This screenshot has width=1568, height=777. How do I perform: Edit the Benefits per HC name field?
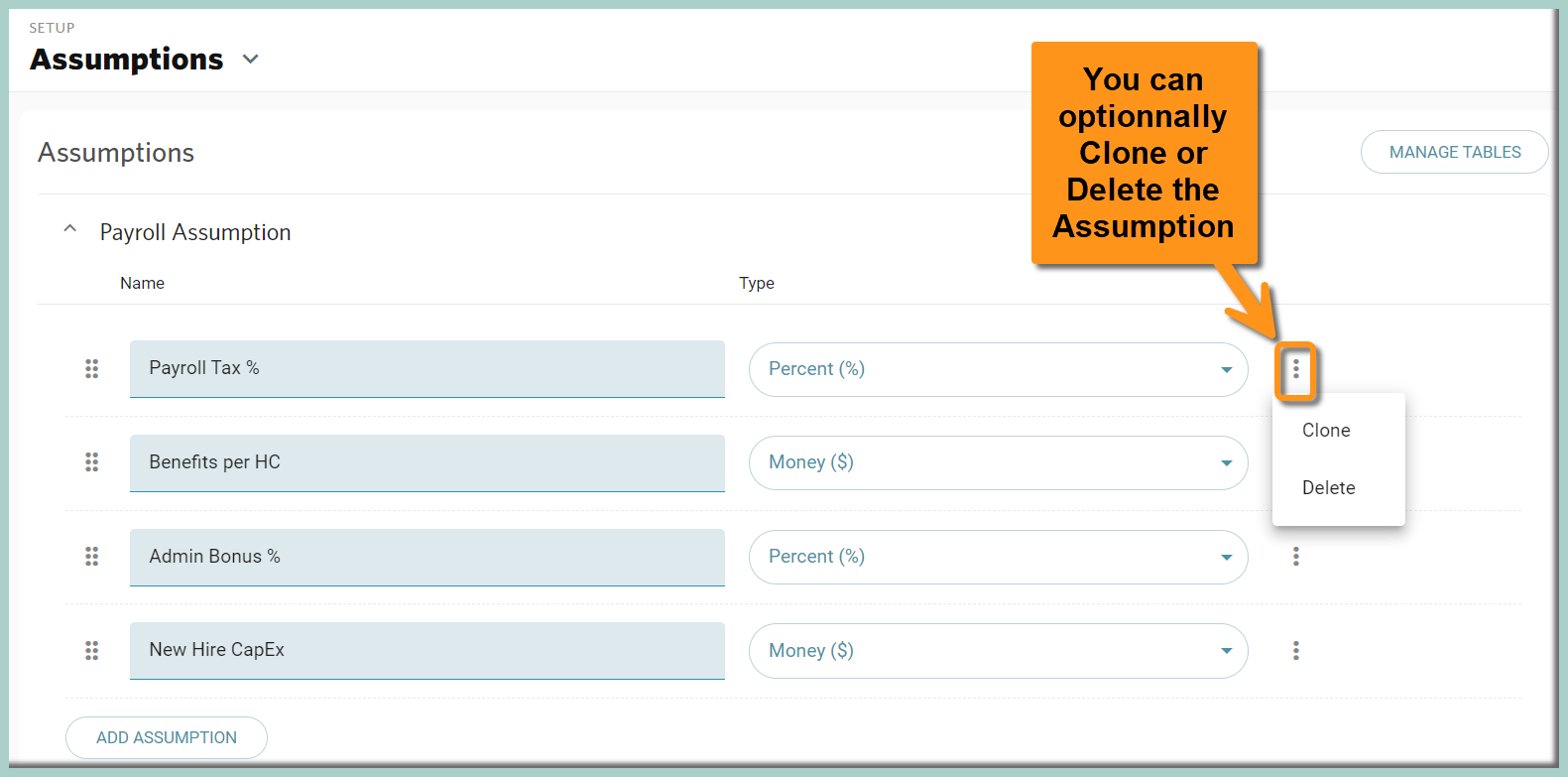point(426,462)
